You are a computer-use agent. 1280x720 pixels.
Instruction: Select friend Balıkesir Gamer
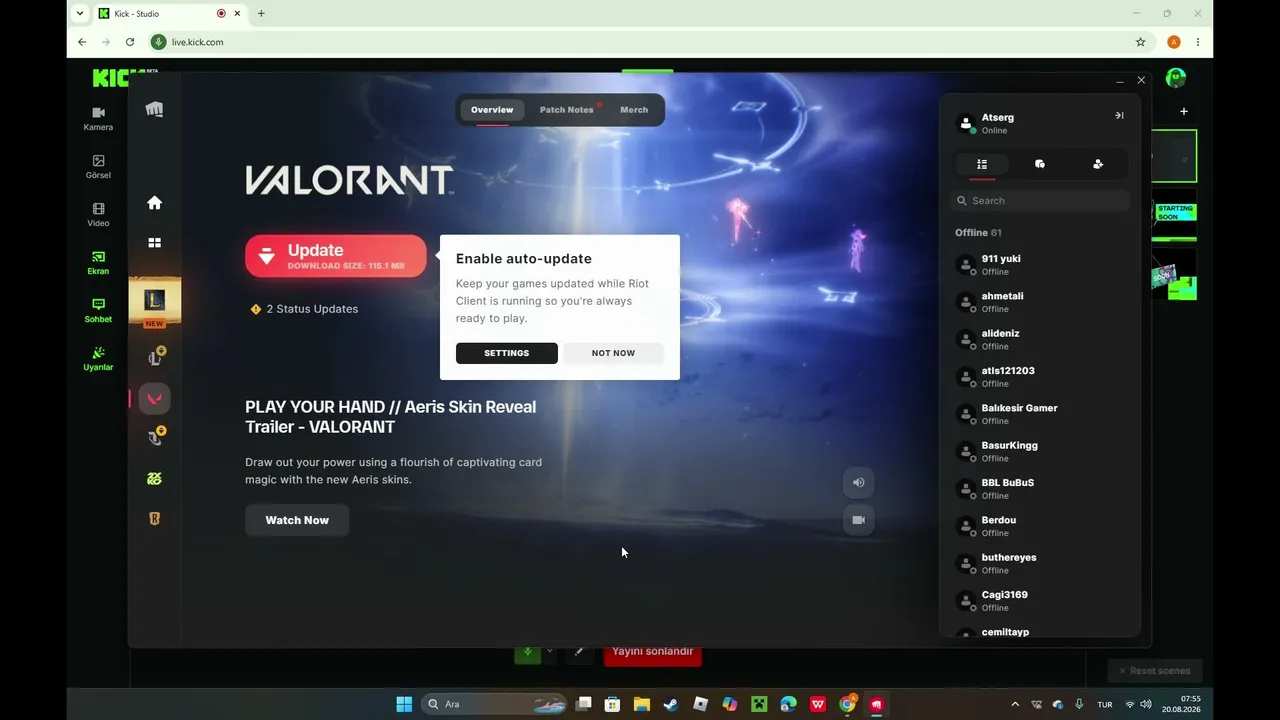tap(1040, 414)
